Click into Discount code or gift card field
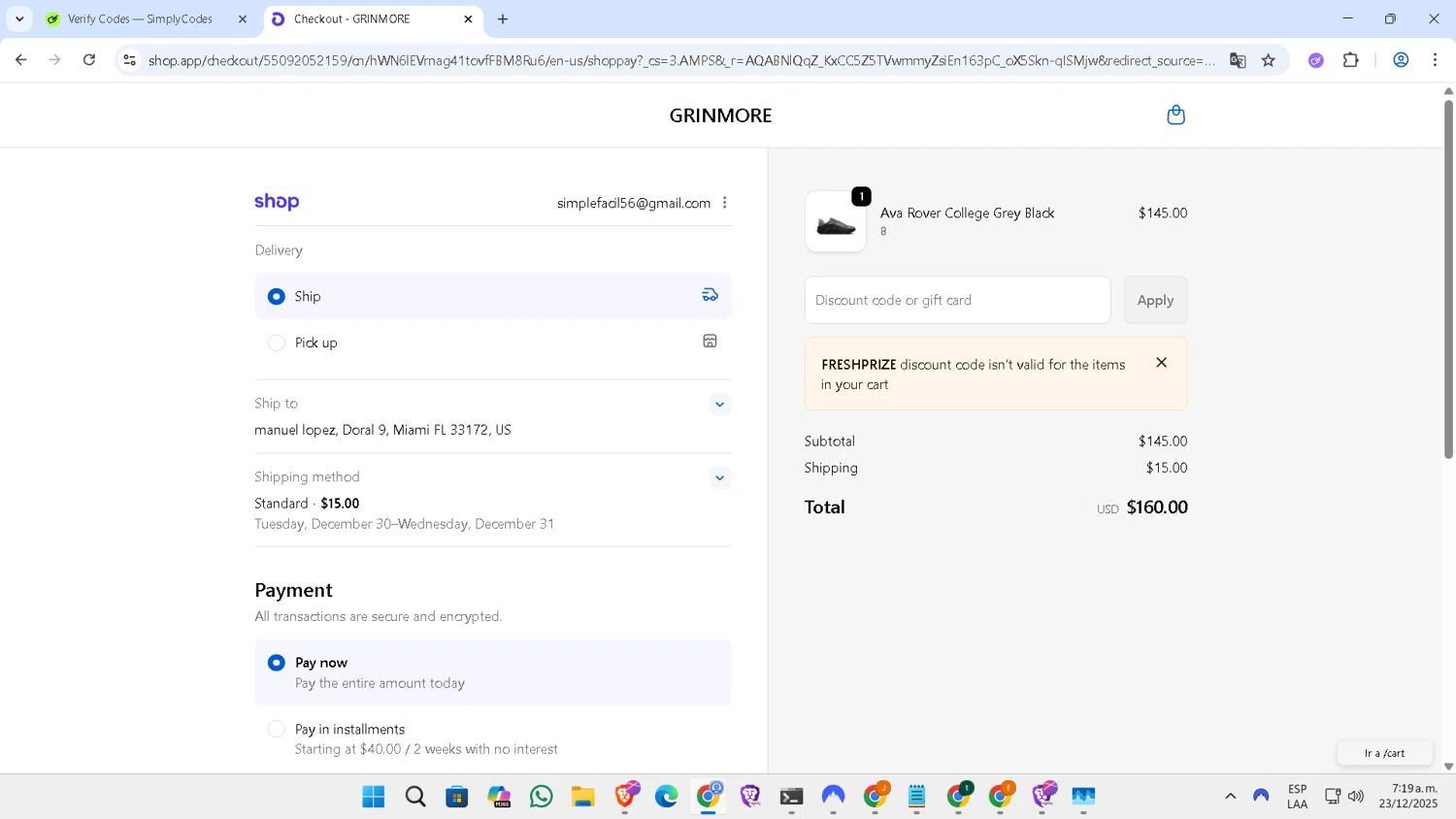 (957, 300)
